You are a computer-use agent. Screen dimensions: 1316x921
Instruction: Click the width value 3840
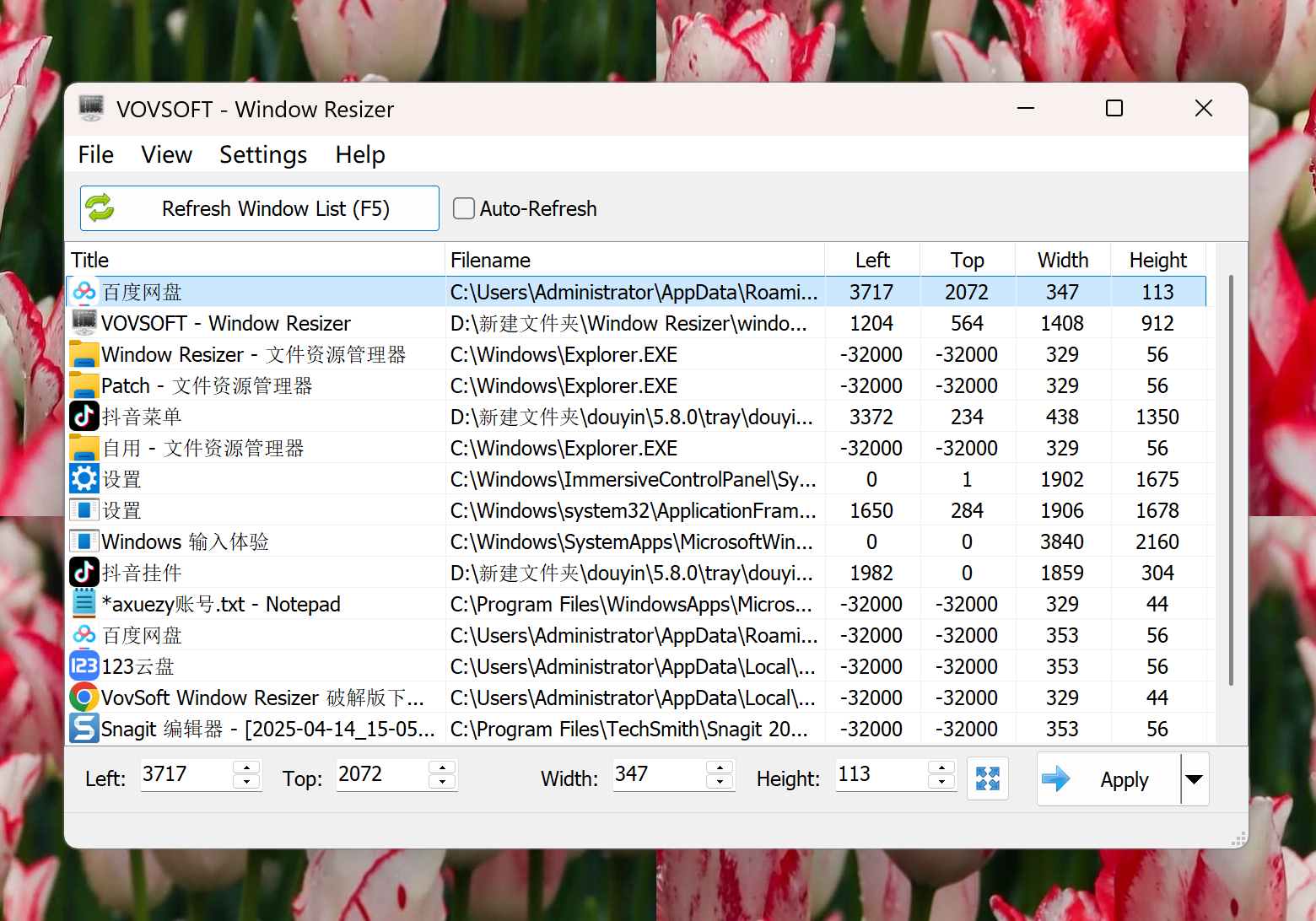point(1062,541)
